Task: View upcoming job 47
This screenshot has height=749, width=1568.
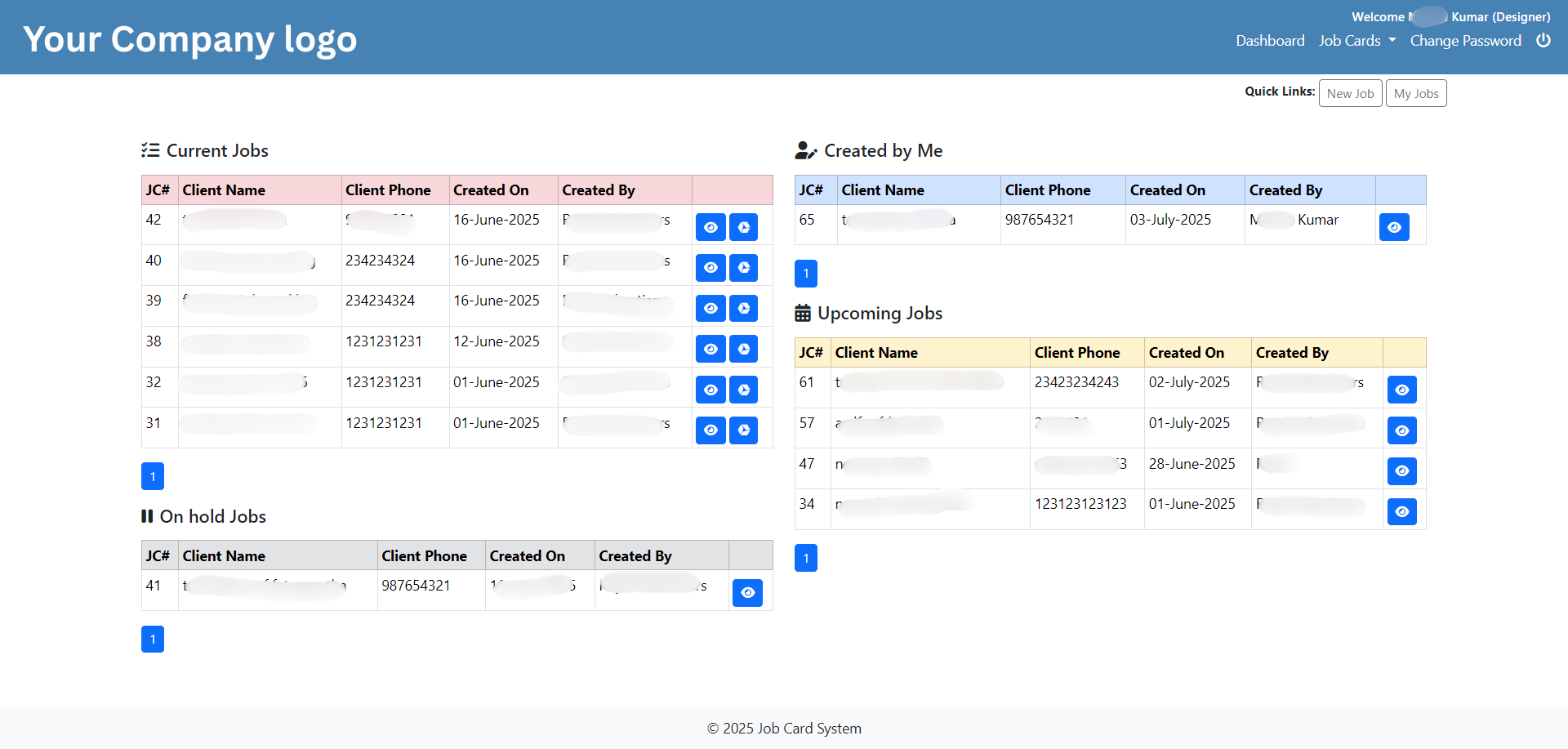Action: pyautogui.click(x=1401, y=470)
